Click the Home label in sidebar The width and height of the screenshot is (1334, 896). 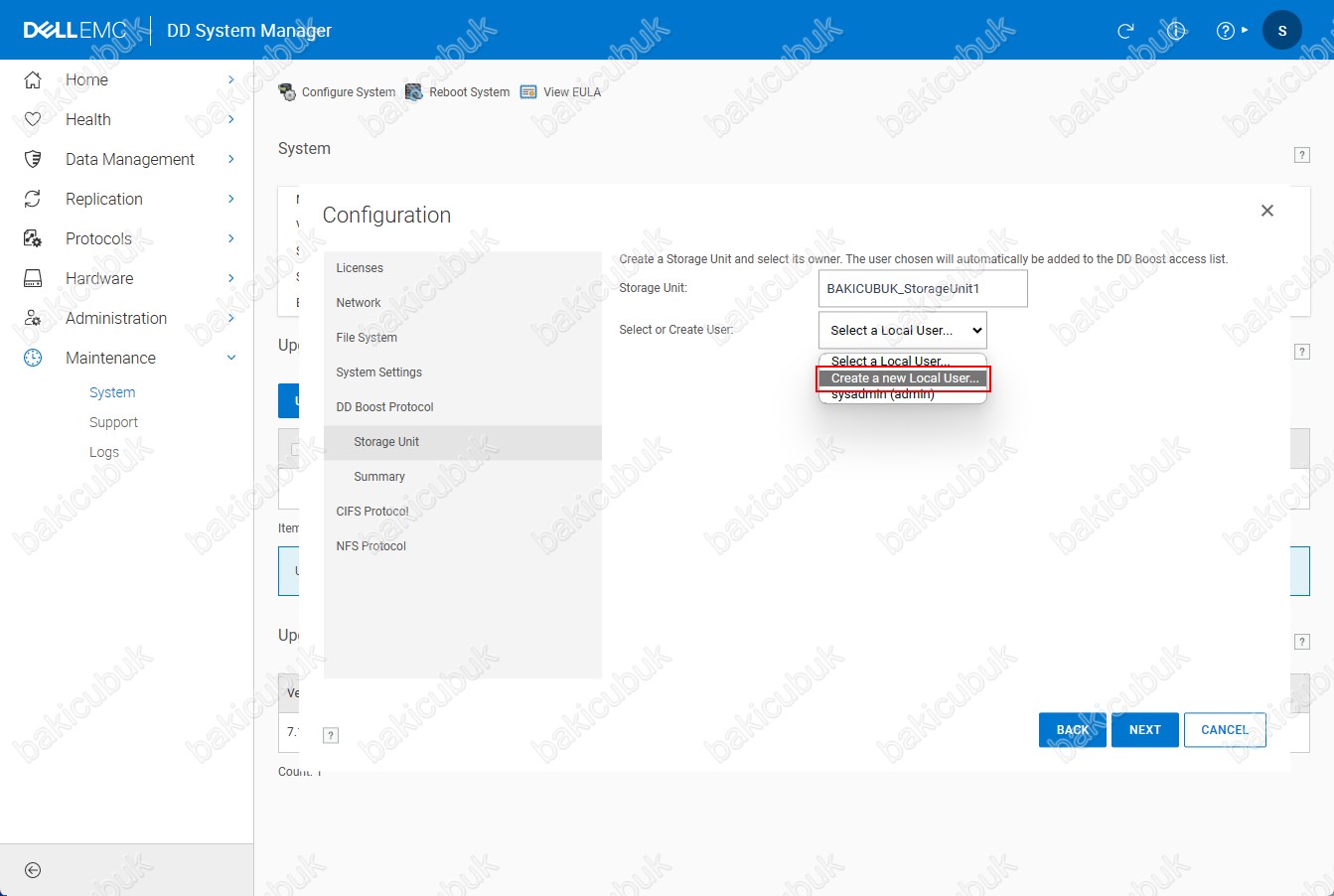pos(87,79)
